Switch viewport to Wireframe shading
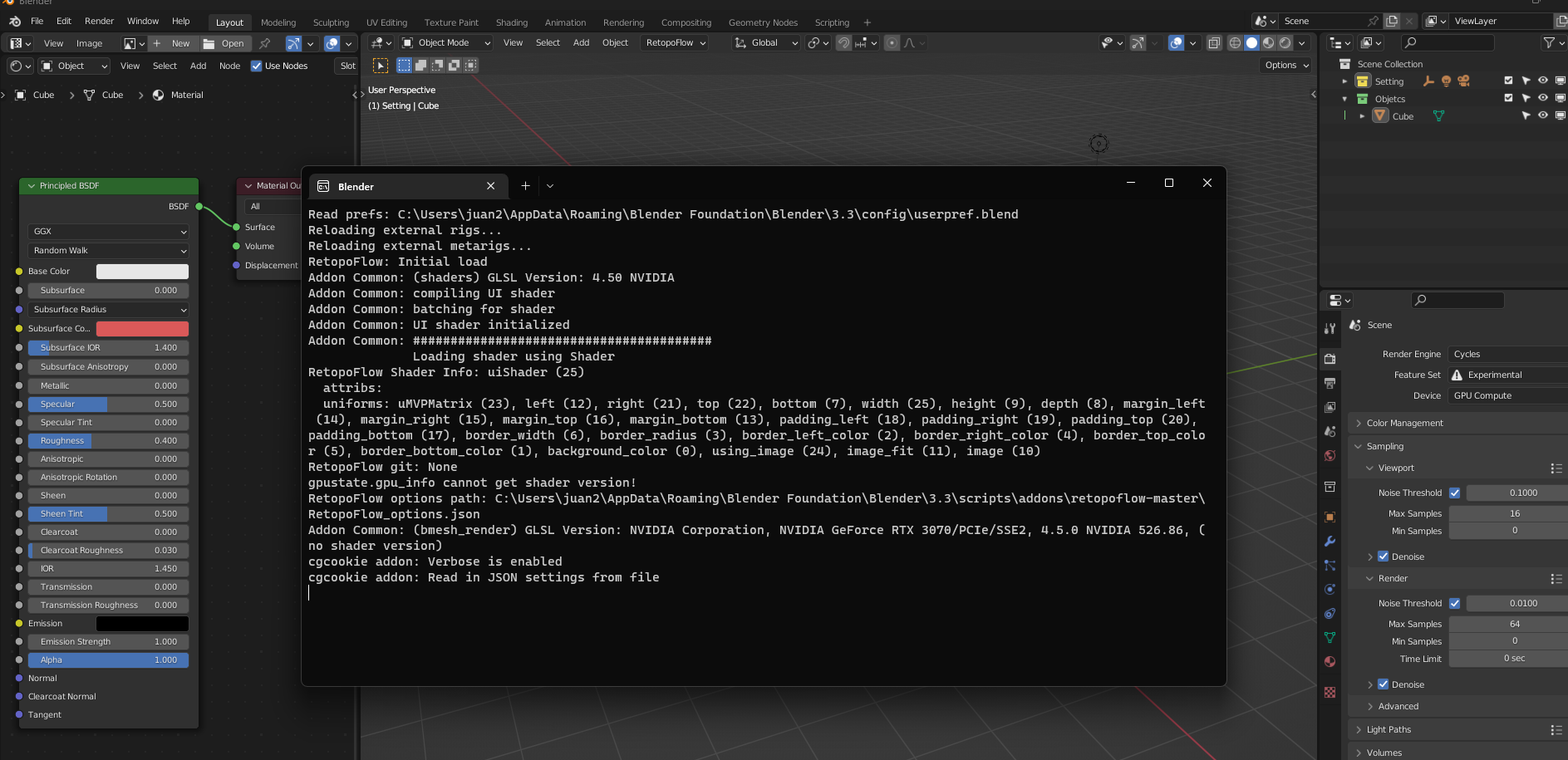Viewport: 1568px width, 760px height. (1235, 43)
